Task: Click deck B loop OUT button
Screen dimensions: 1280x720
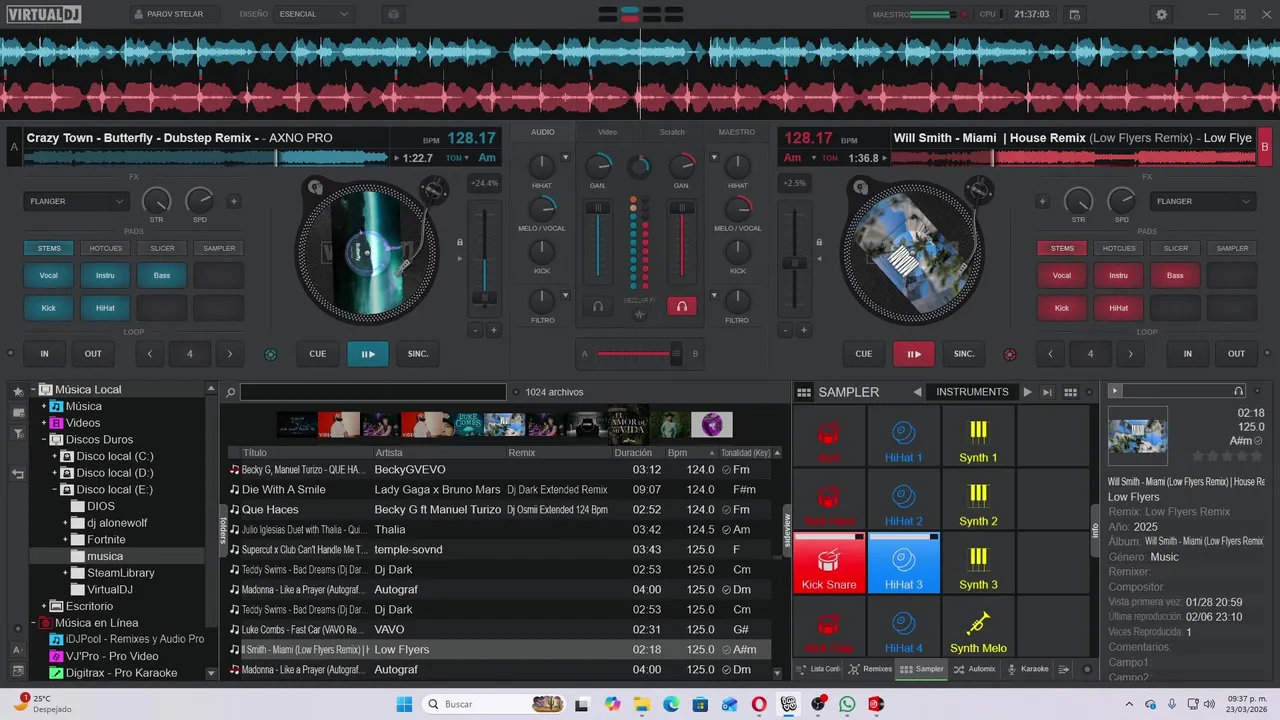Action: (1237, 354)
